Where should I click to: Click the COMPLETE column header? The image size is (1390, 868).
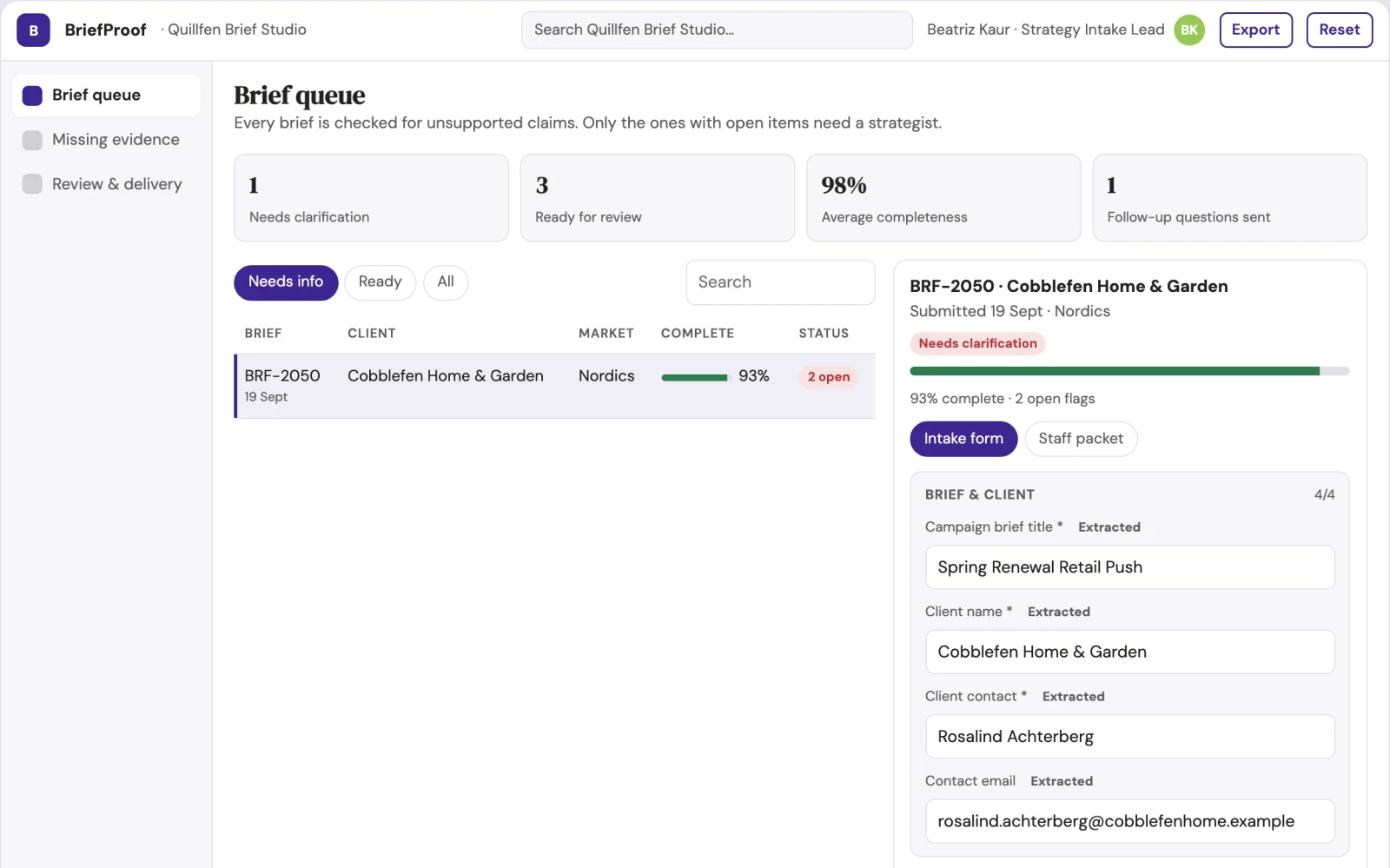(x=698, y=334)
